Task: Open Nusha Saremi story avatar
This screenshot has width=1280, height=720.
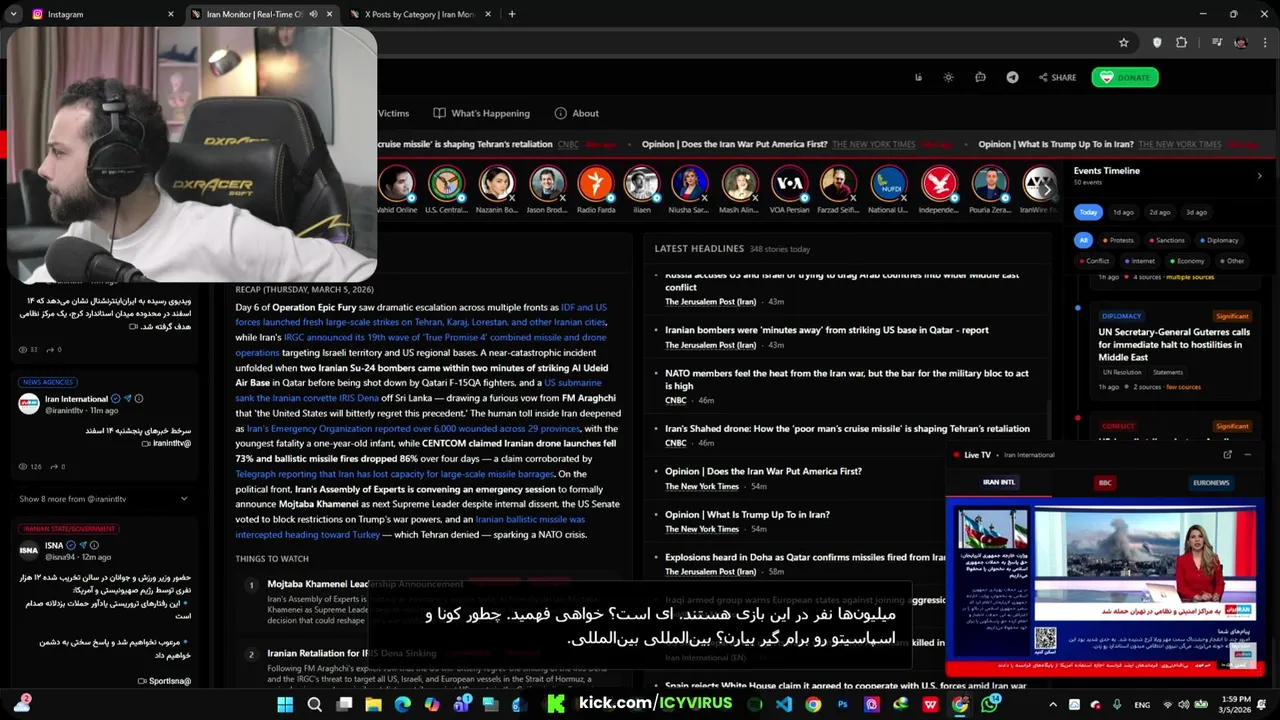Action: [x=689, y=184]
